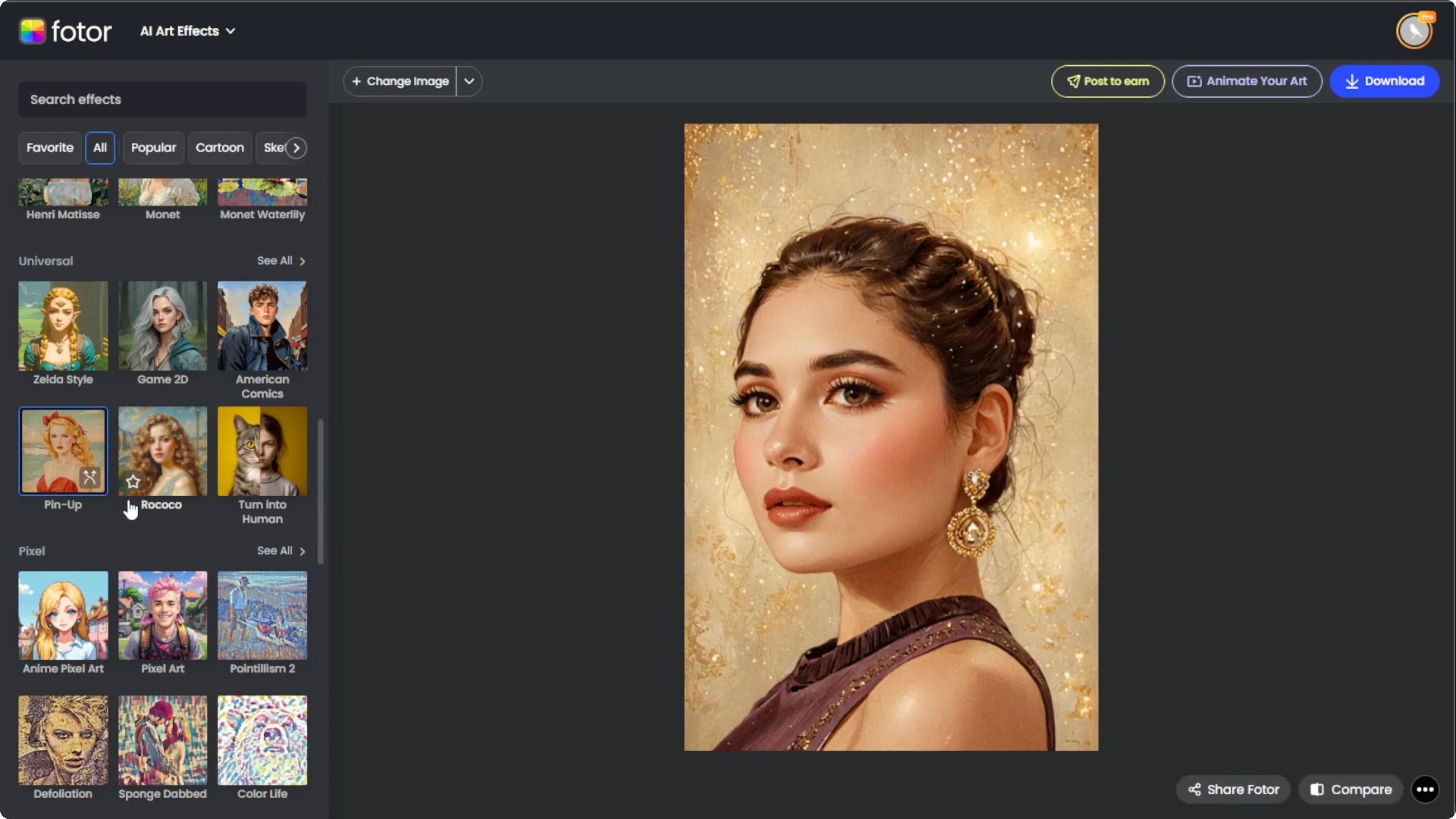Select the Favorite category tab
The width and height of the screenshot is (1456, 819).
point(50,148)
